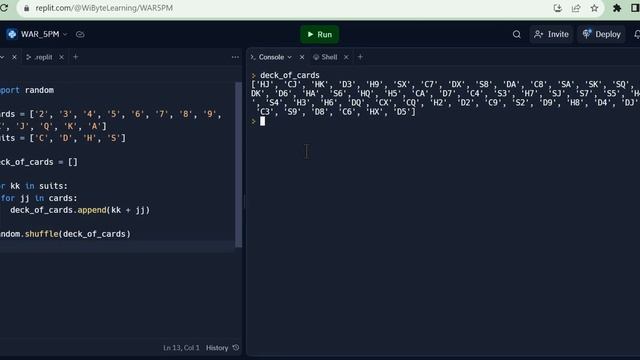Click the site lock icon
The image size is (640, 360).
(x=26, y=8)
